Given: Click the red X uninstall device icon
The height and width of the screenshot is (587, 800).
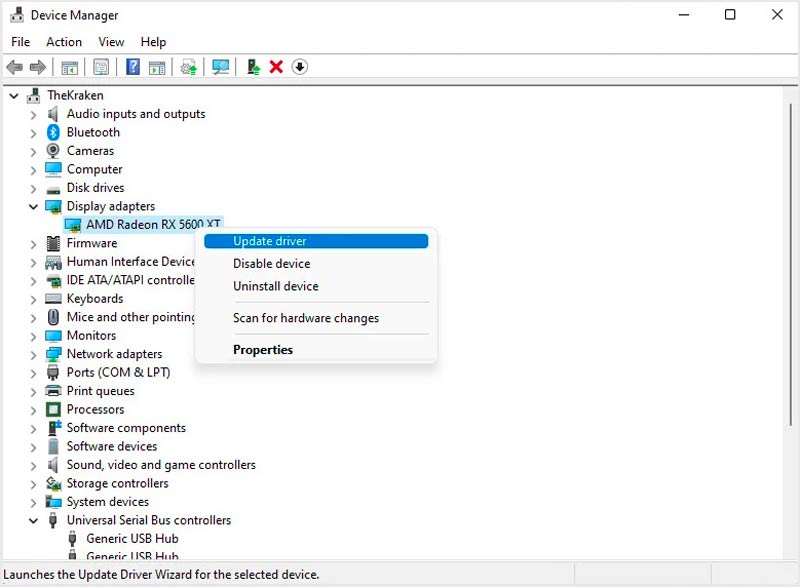Looking at the screenshot, I should (276, 67).
